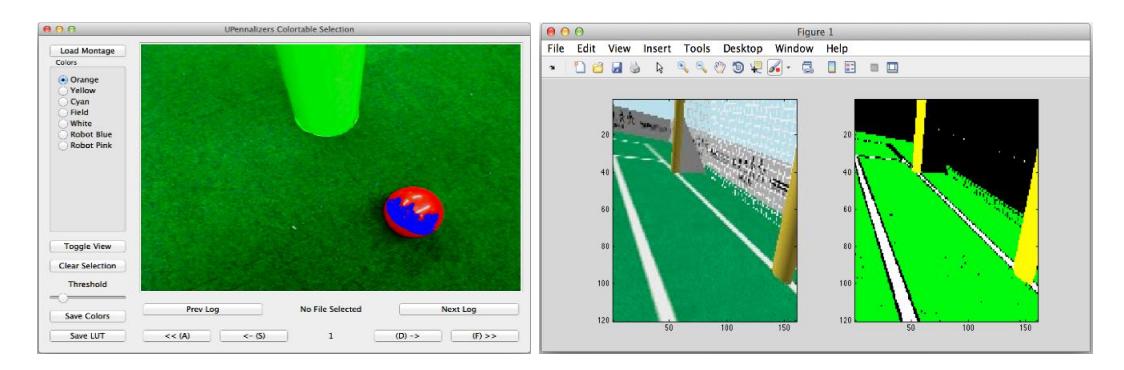Image resolution: width=1124 pixels, height=370 pixels.
Task: Open the Window menu in Figure 1
Action: 794,49
